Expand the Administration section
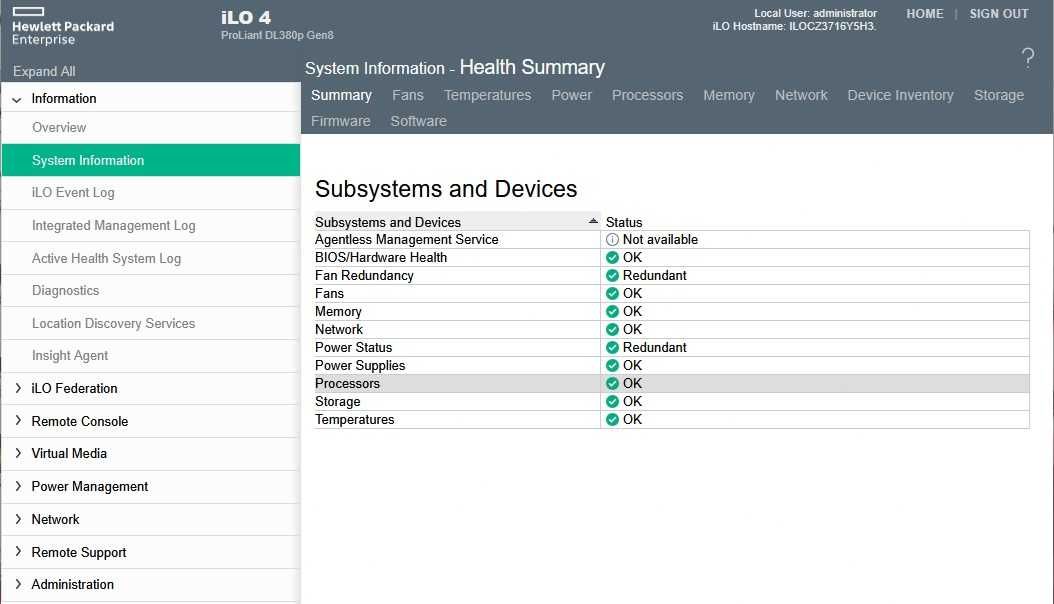 (x=18, y=585)
